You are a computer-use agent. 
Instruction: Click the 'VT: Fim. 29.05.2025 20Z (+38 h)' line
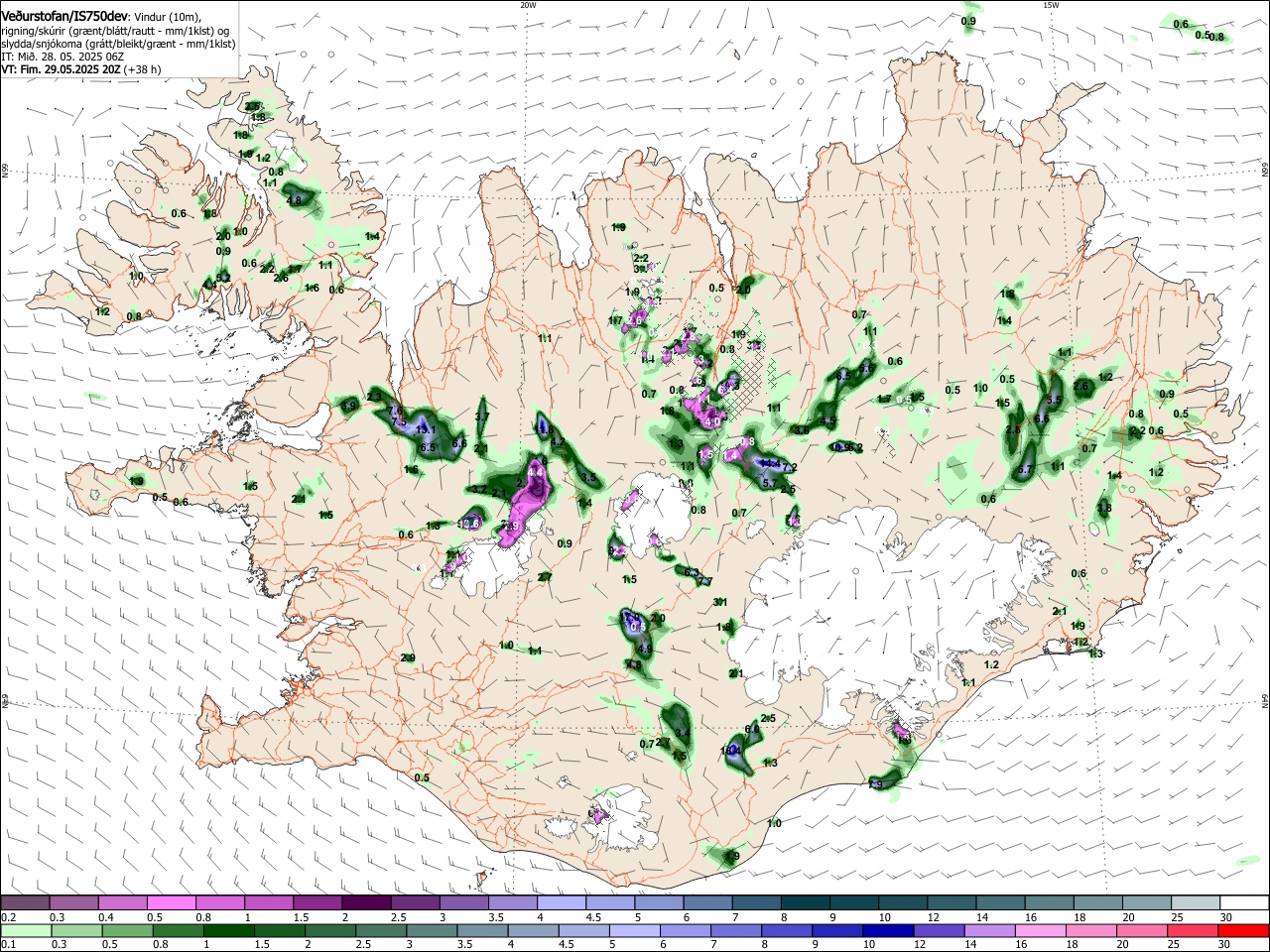pos(80,69)
